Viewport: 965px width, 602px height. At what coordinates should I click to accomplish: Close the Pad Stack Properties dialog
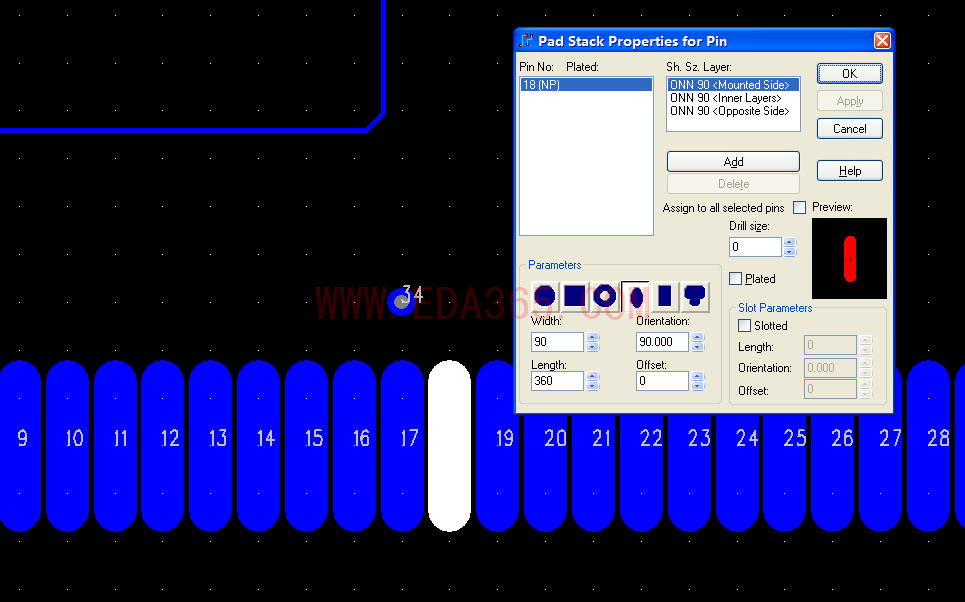882,41
